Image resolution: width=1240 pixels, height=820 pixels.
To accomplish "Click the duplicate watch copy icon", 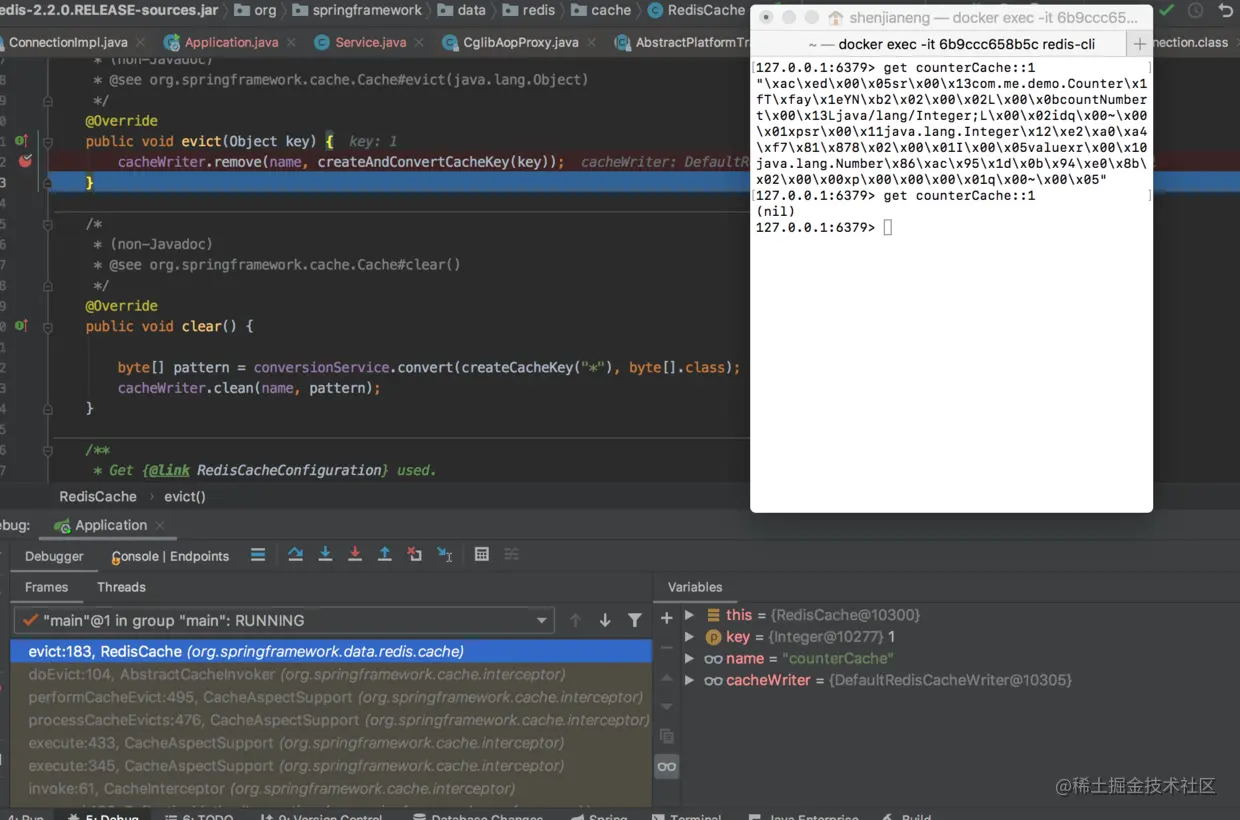I will [667, 737].
